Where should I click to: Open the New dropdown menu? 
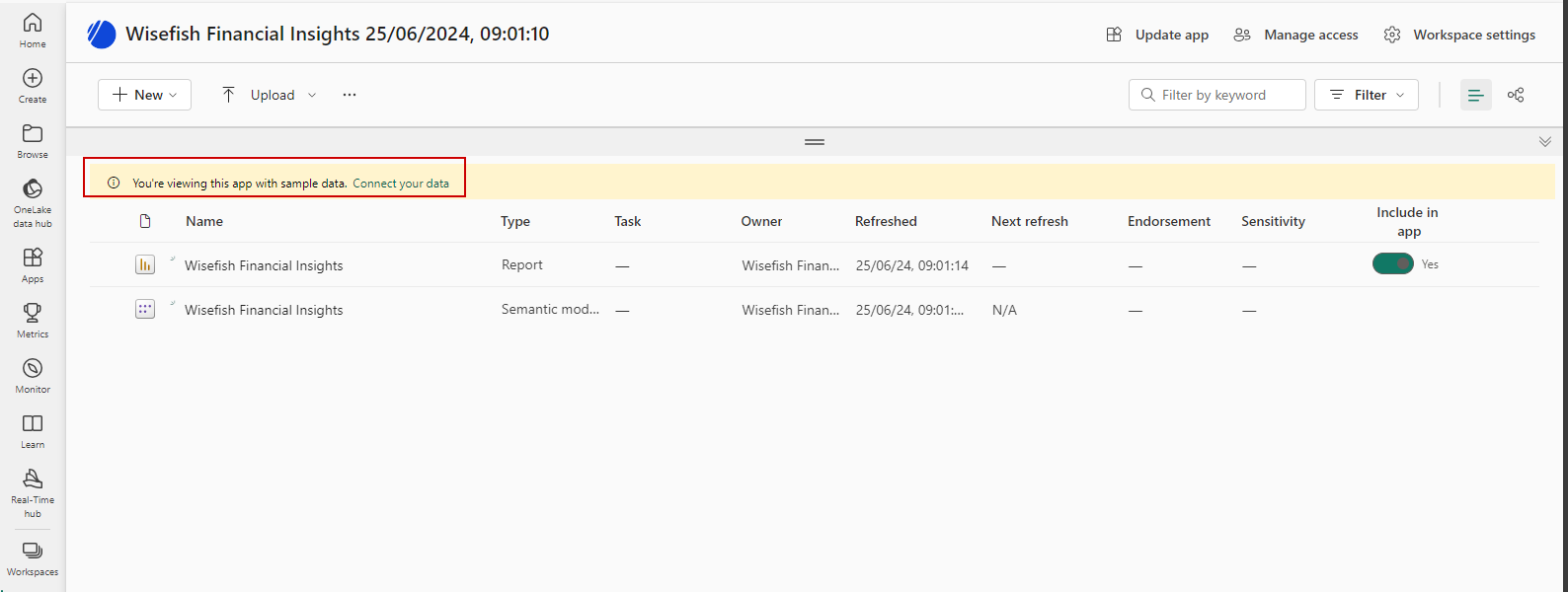click(144, 95)
